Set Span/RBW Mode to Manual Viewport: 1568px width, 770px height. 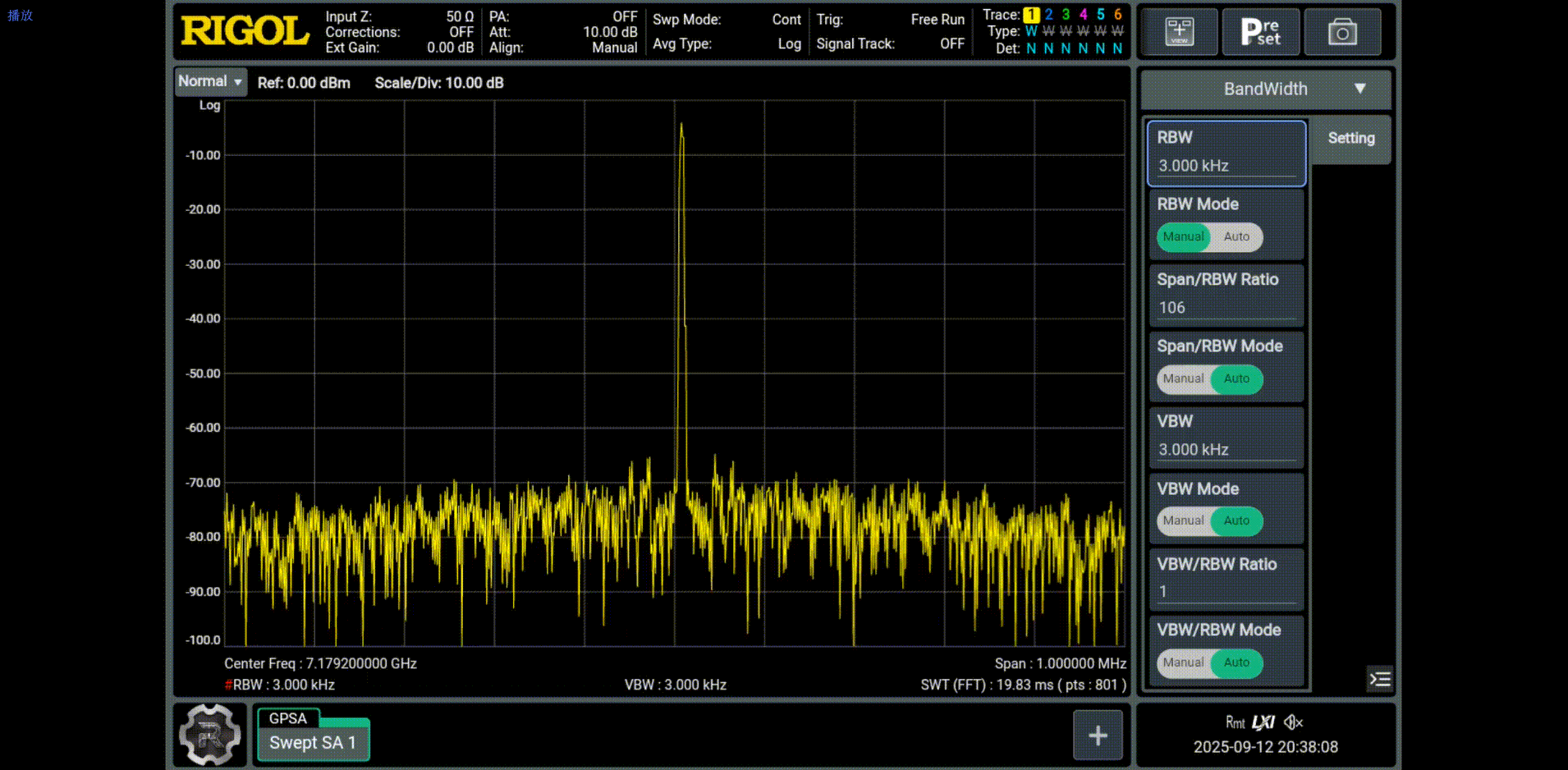(x=1183, y=379)
